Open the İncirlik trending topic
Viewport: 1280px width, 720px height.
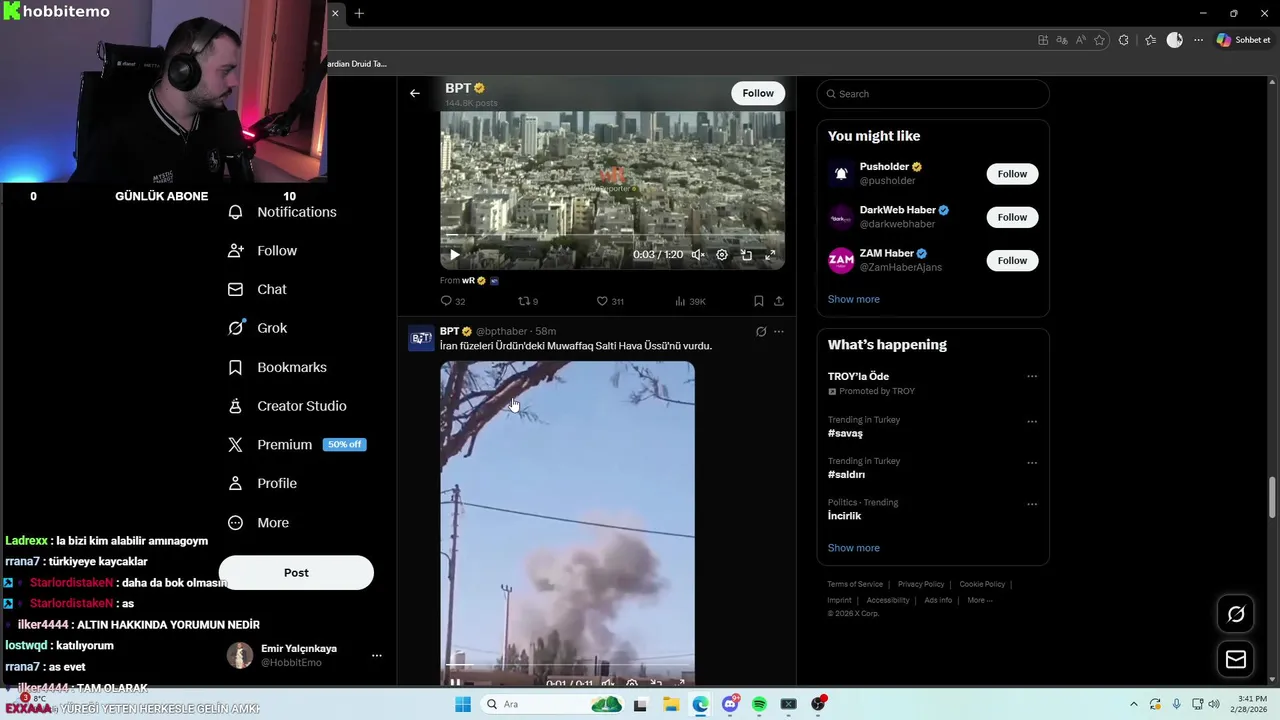(844, 516)
